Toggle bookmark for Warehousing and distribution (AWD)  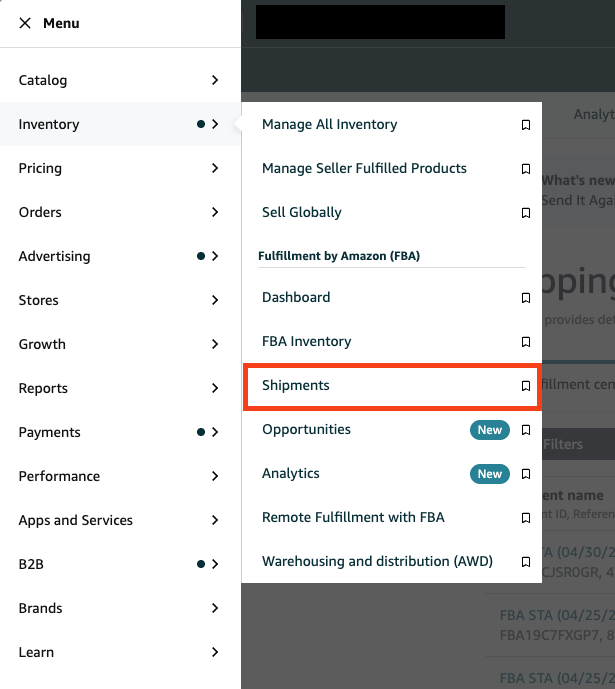coord(525,562)
